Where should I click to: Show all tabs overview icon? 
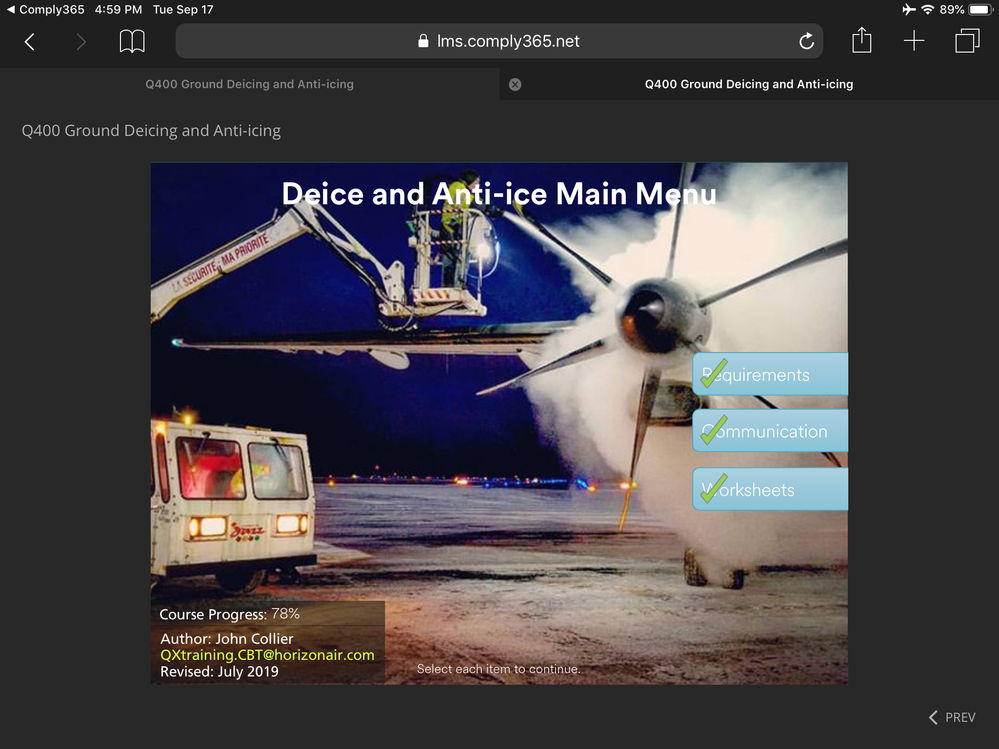967,41
